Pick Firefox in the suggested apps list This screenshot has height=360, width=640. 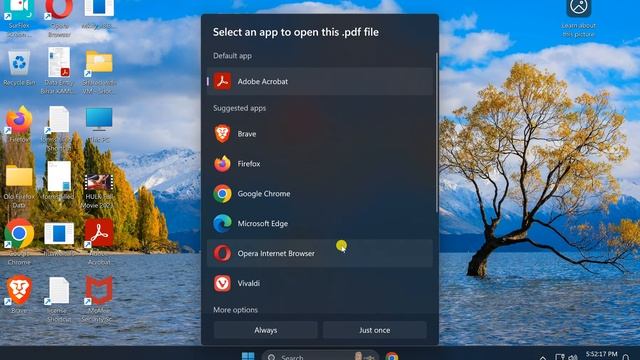point(320,164)
